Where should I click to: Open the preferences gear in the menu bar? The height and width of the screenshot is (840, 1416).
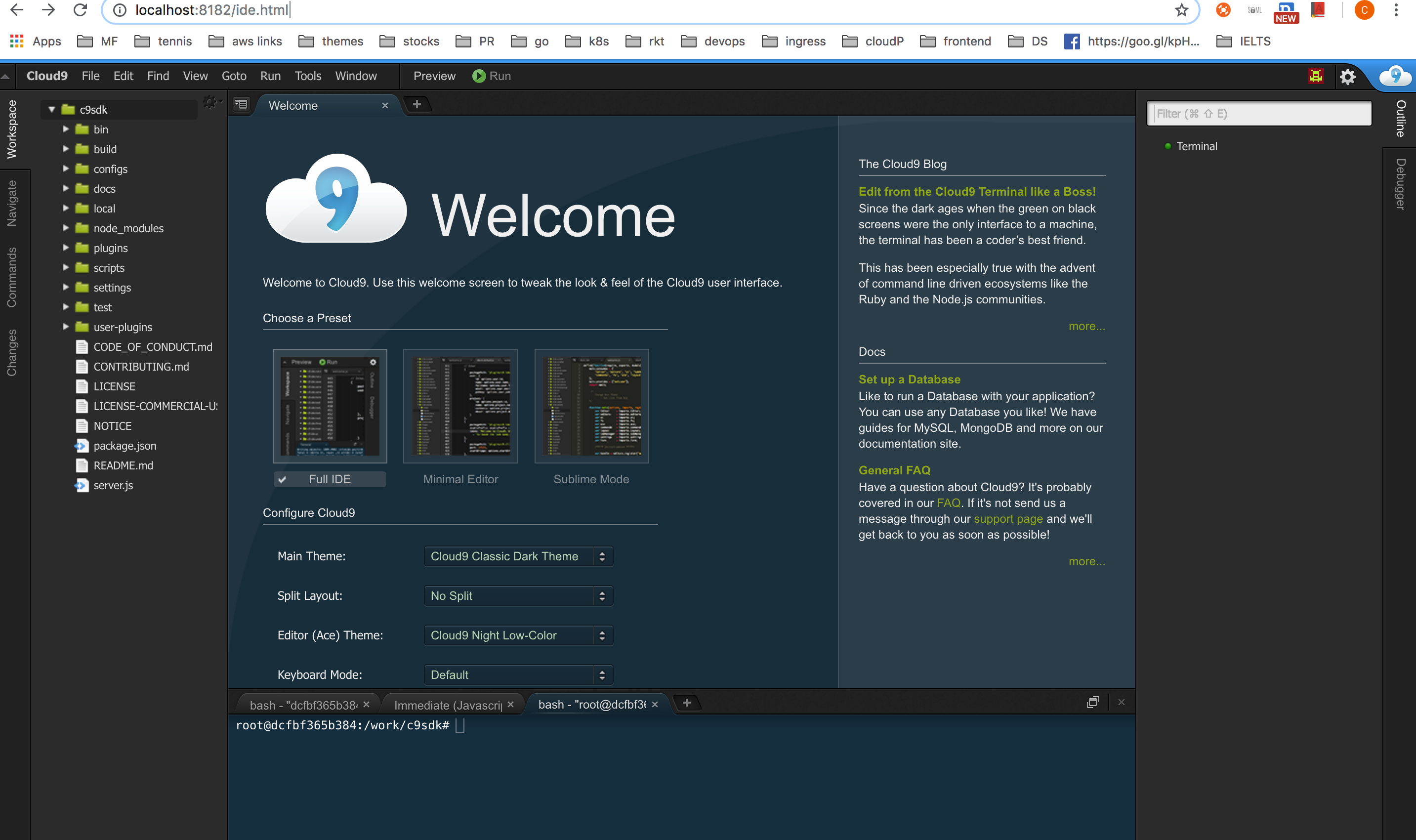coord(1347,77)
